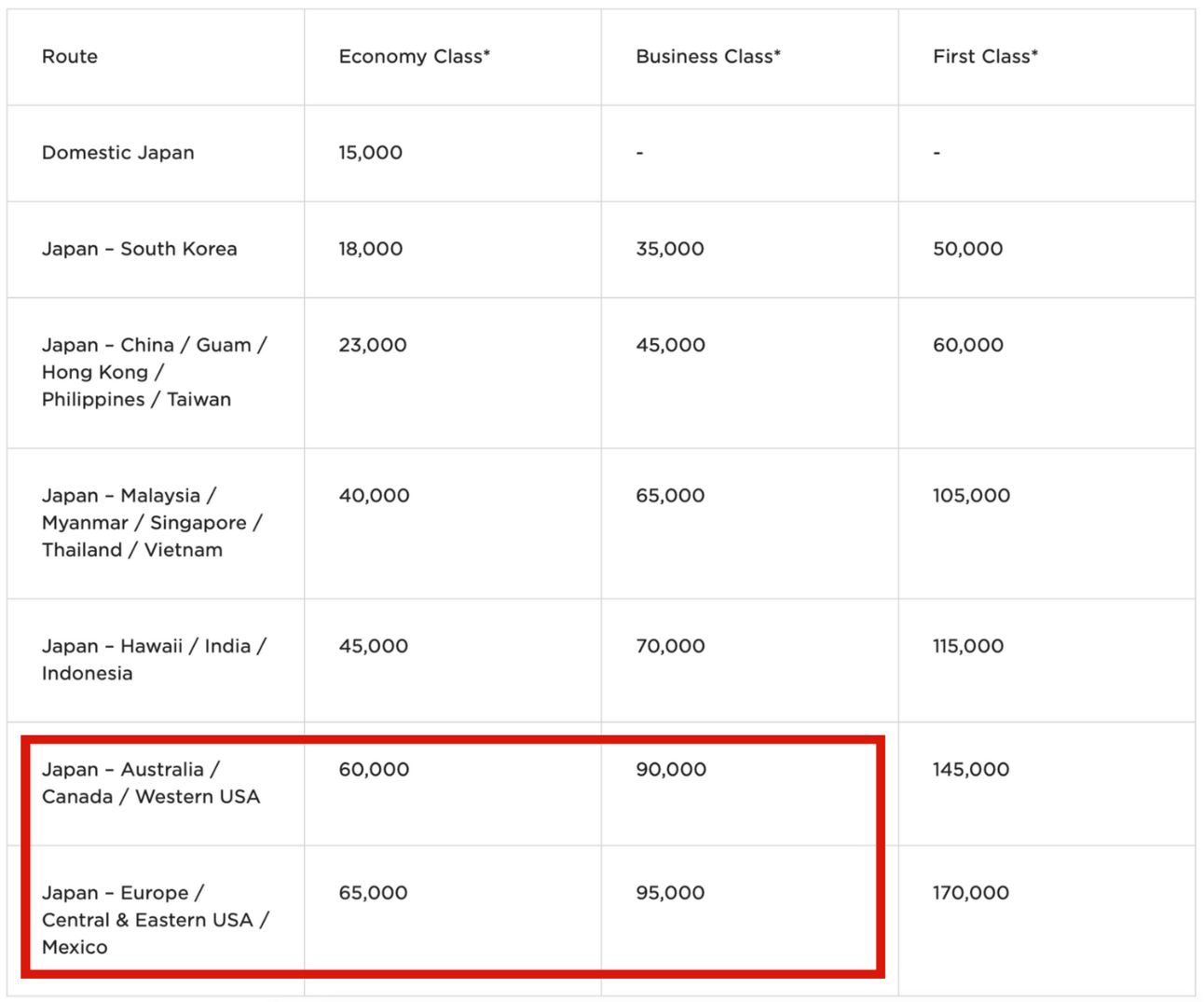Screen dimensions: 1204x1002
Task: Click the Business Class* column header
Action: point(708,57)
